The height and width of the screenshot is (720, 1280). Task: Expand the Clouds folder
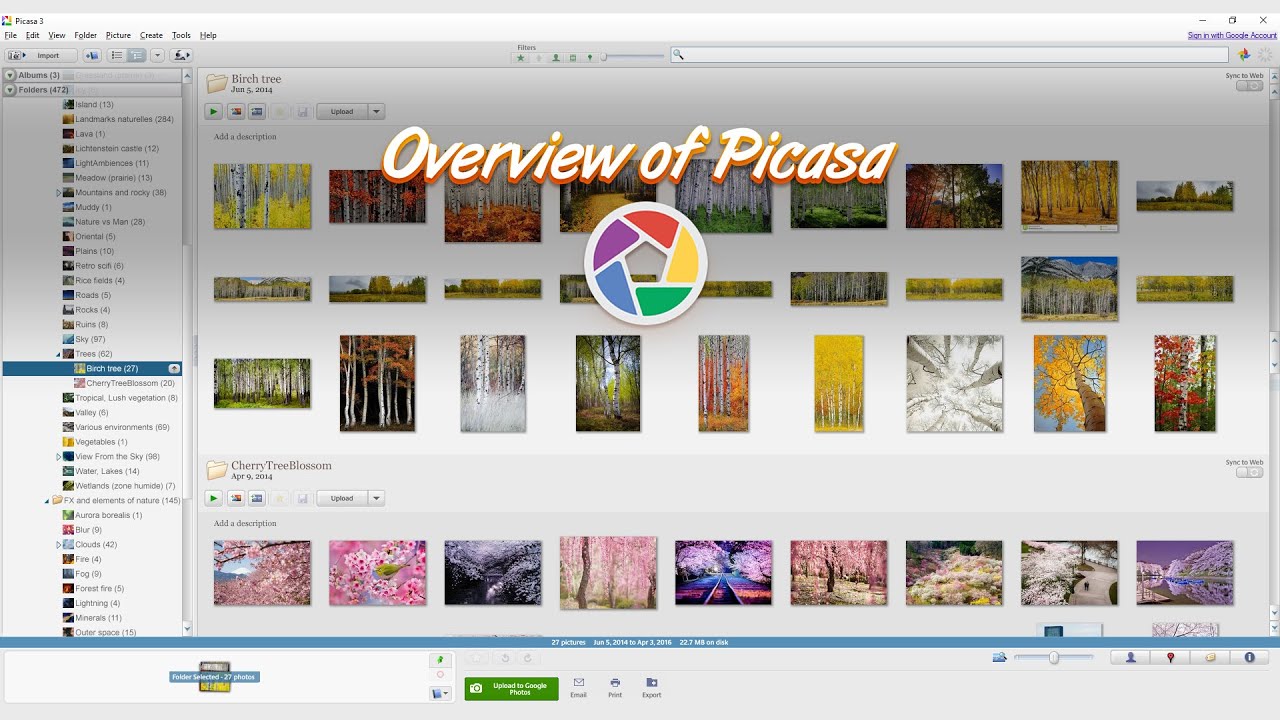59,545
